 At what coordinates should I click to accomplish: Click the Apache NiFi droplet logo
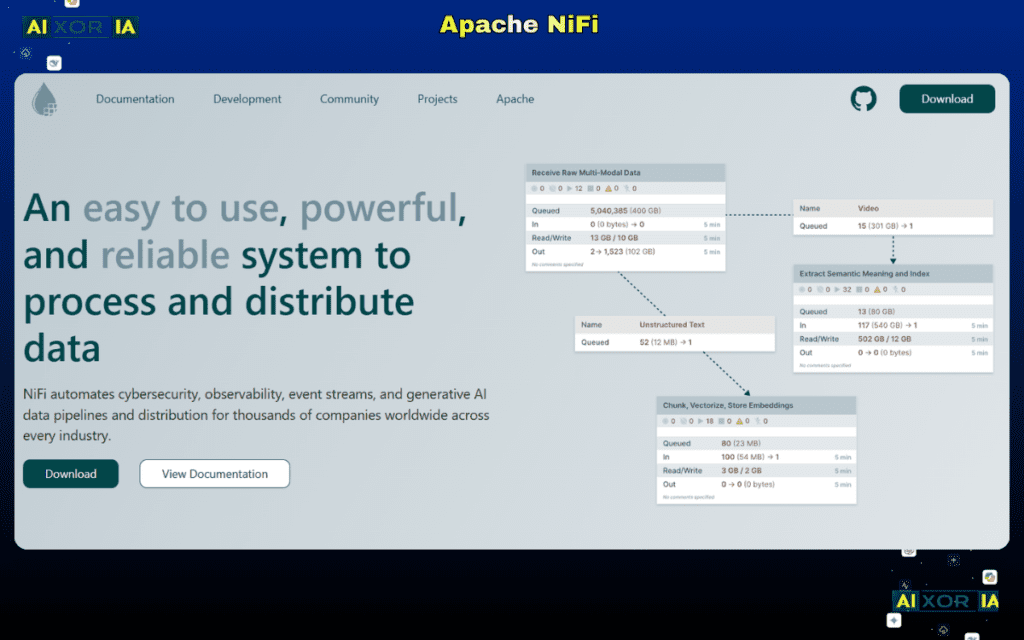[x=44, y=99]
